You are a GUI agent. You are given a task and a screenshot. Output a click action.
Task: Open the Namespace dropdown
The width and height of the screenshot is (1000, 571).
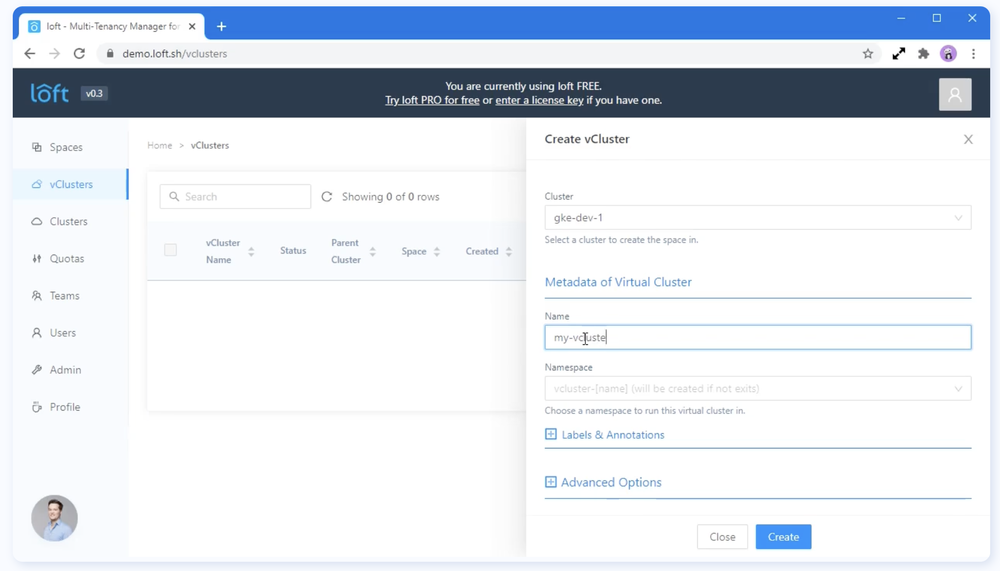(x=758, y=389)
